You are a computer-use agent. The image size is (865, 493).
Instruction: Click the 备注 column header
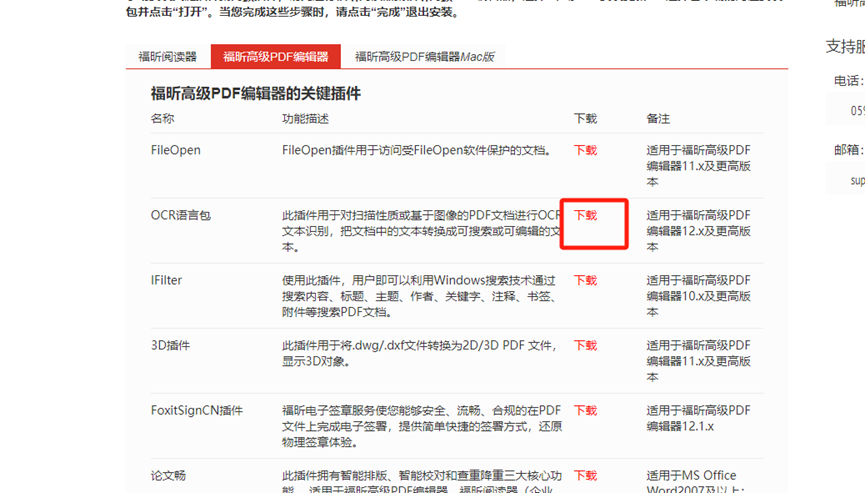coord(658,119)
